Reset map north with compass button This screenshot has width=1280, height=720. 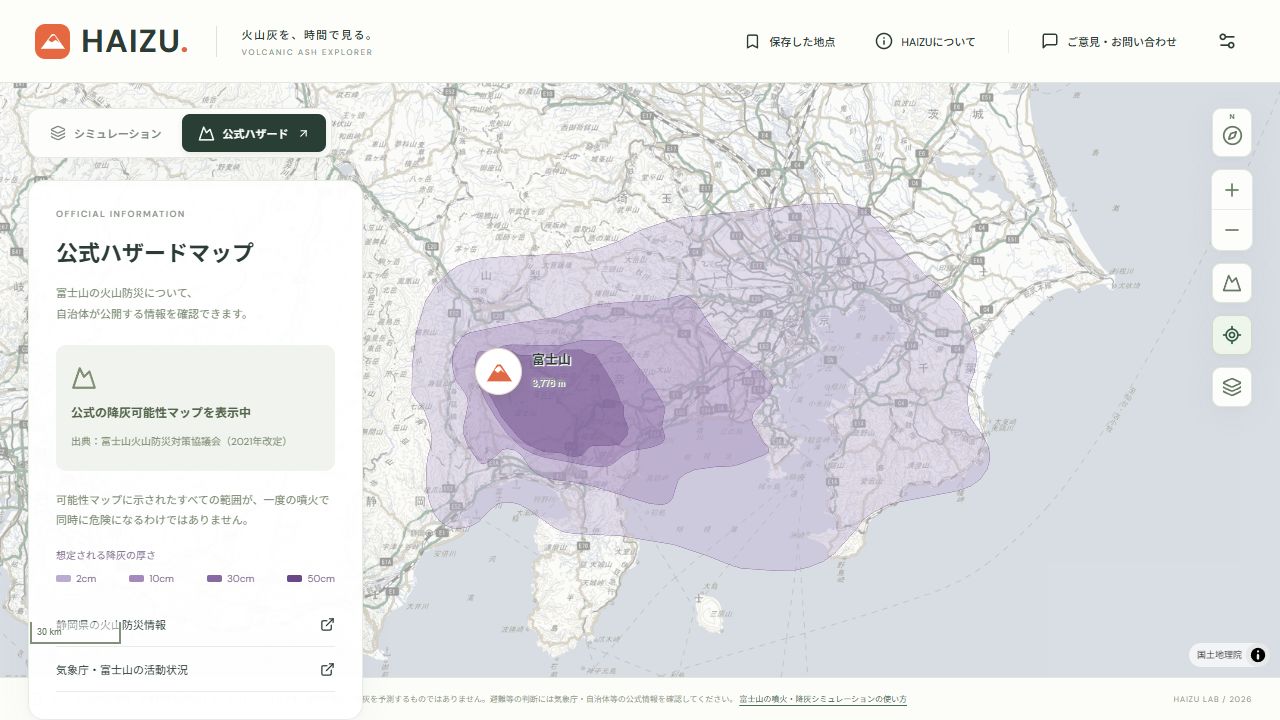tap(1232, 133)
